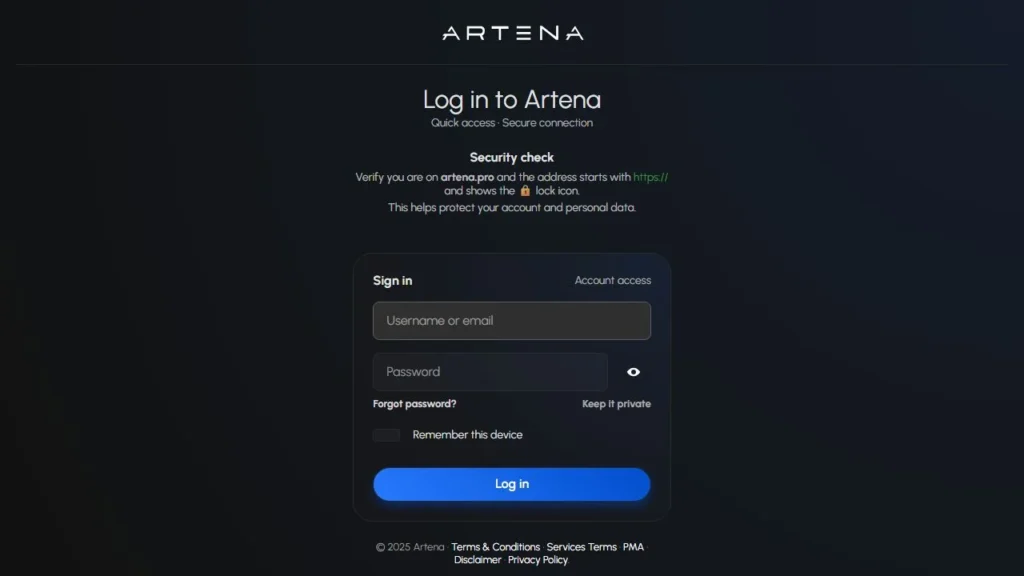Open the Services Terms link
1024x576 pixels.
(x=581, y=547)
